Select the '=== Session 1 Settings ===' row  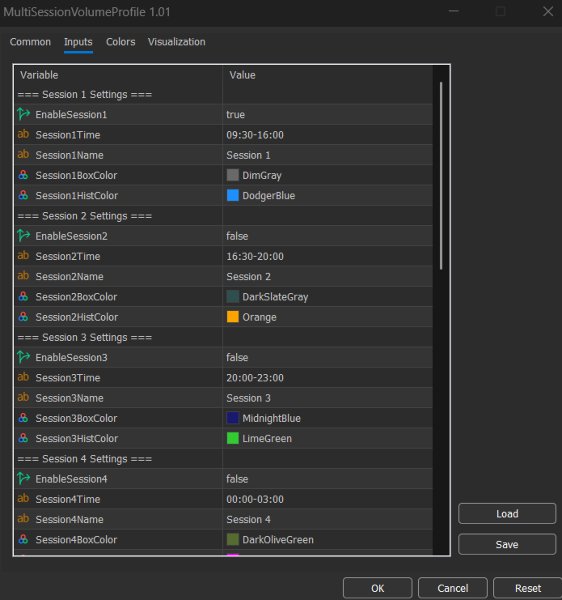coord(223,95)
